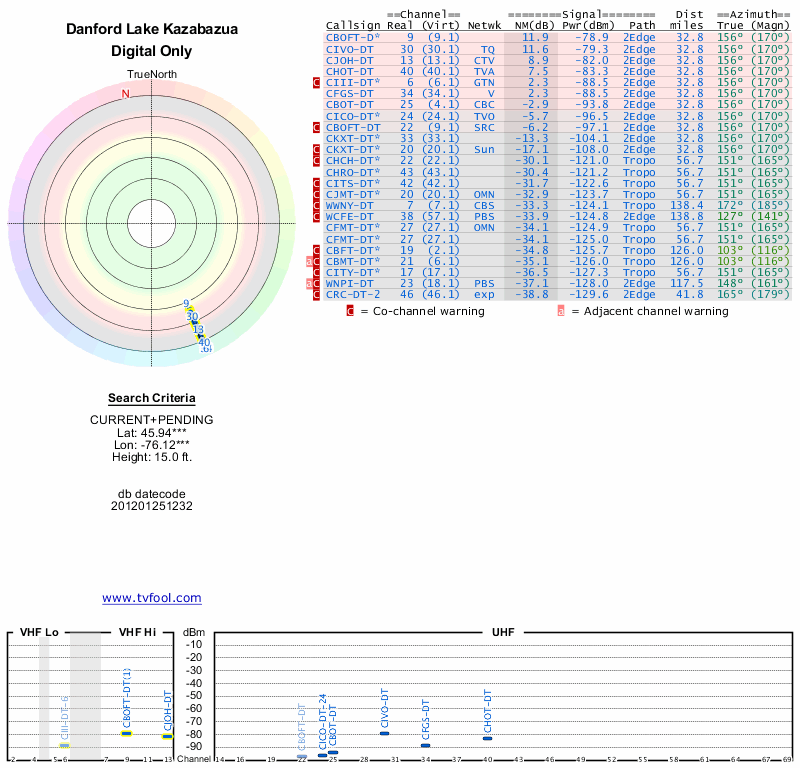Click the co-channel badge next to CBOFT-DT channel 22
Viewport: 800px width, 768px height.
(316, 128)
